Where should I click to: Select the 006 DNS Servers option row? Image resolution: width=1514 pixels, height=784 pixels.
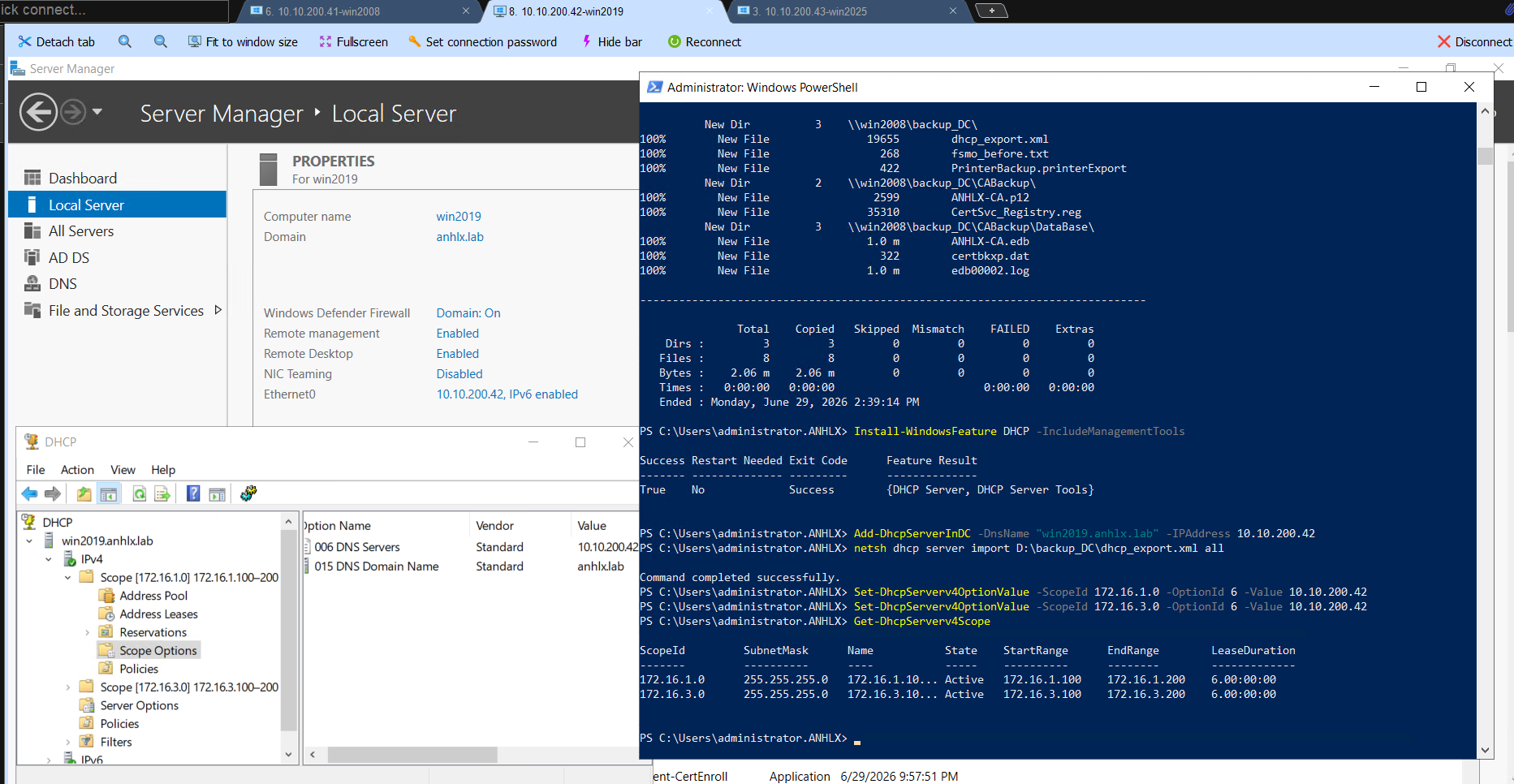(471, 547)
